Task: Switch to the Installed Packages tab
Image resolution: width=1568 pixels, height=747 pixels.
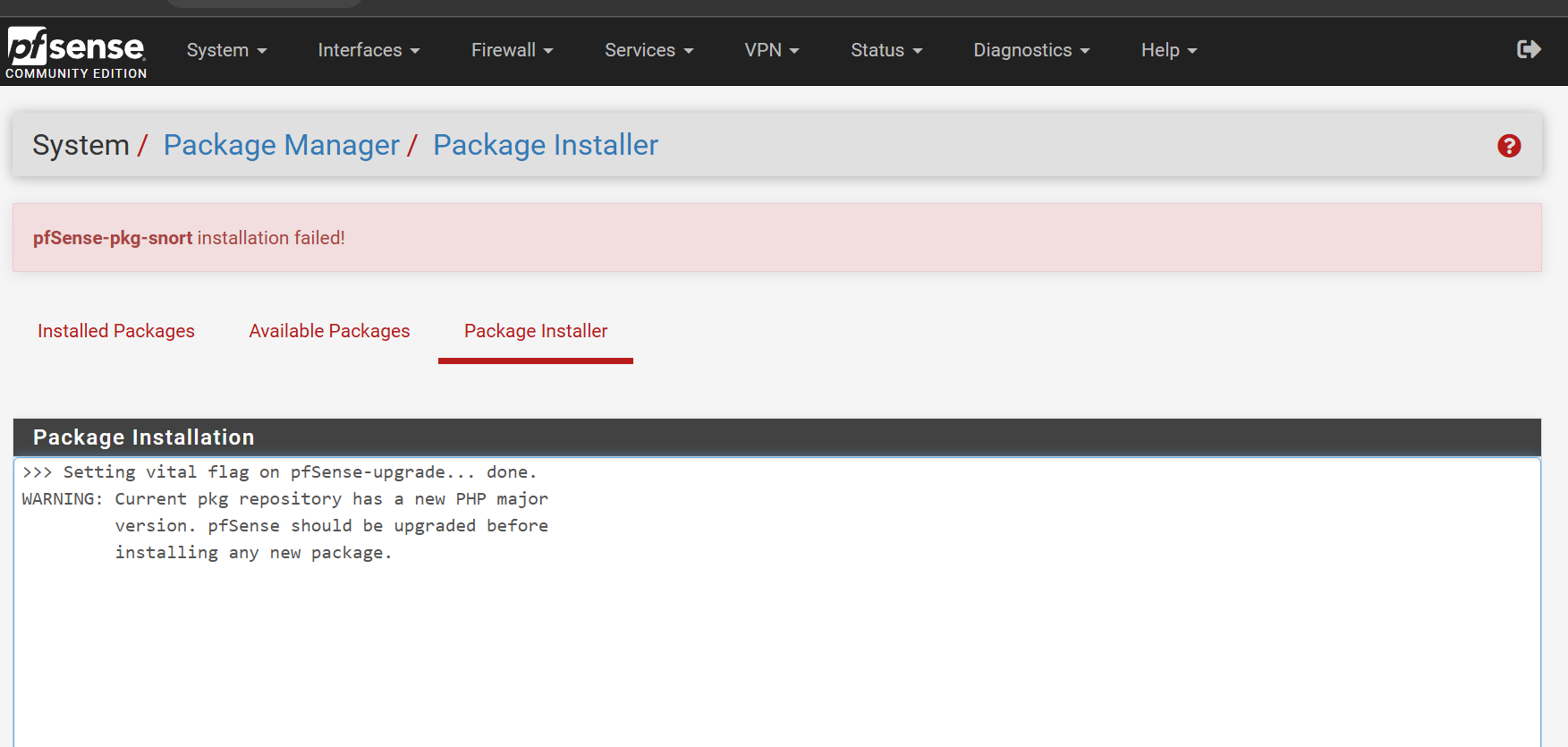Action: pos(116,331)
